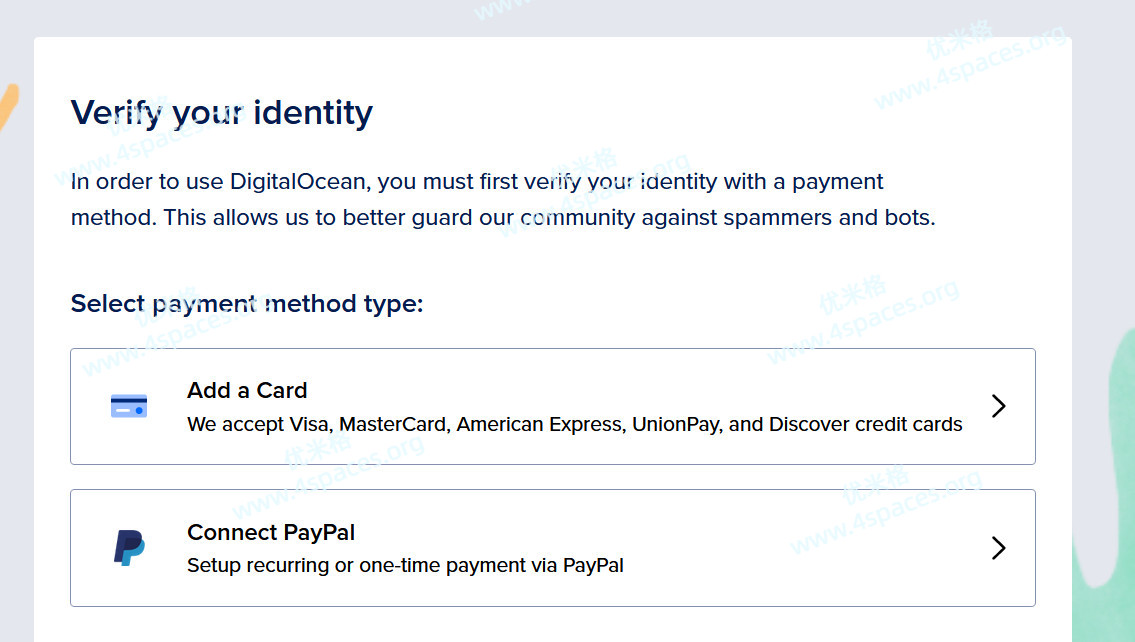Click the "Select payment method type:" label
This screenshot has height=642, width=1135.
click(x=247, y=303)
